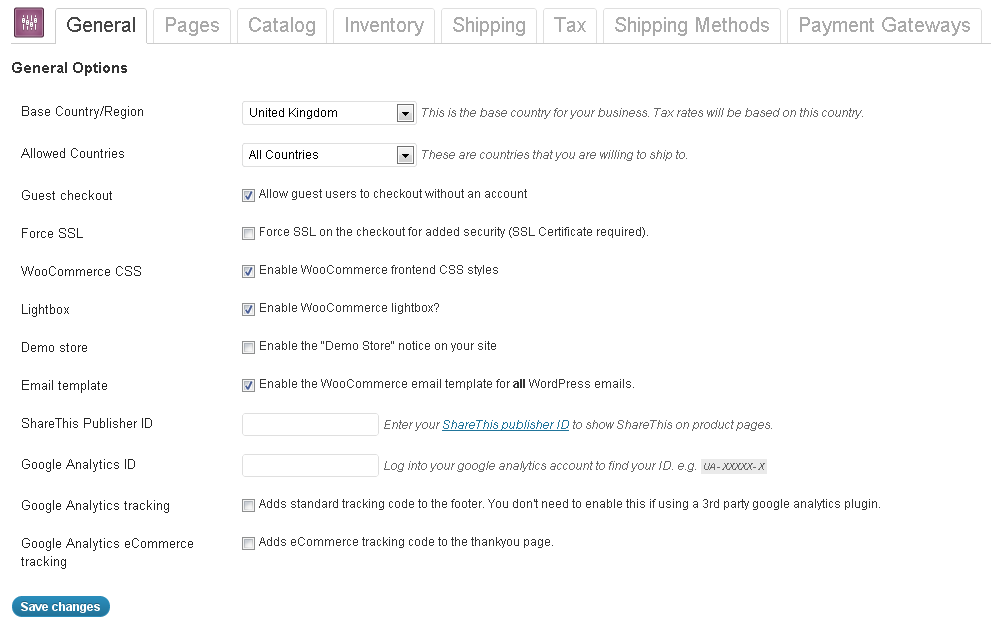The width and height of the screenshot is (991, 622).
Task: Open the Tax tab
Action: [569, 26]
